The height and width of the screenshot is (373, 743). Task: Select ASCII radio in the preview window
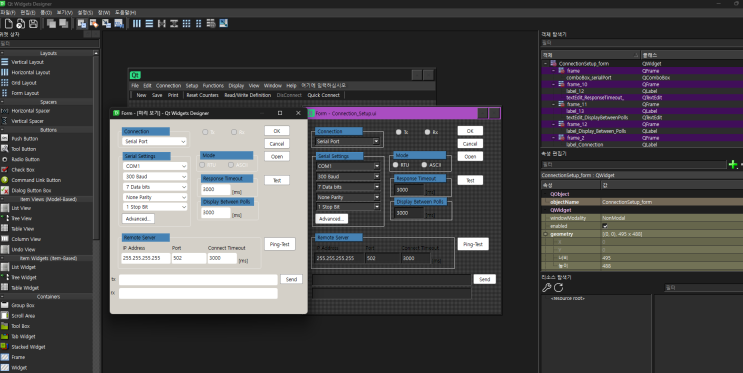tap(231, 165)
